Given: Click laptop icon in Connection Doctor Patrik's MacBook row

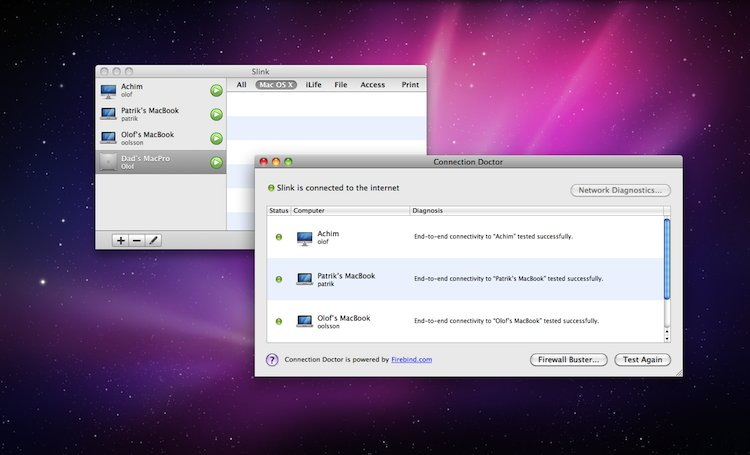Looking at the screenshot, I should (x=304, y=279).
